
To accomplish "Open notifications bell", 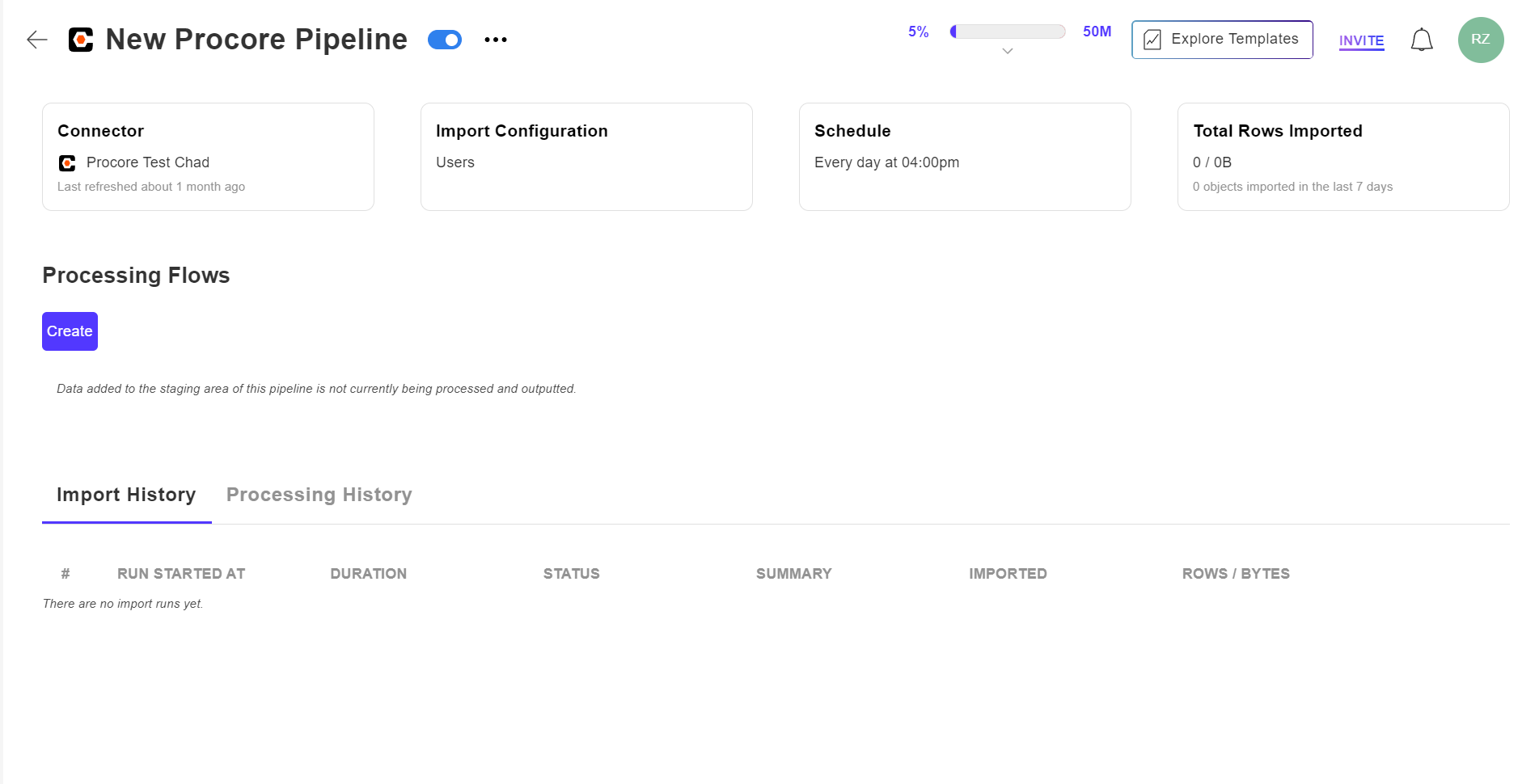I will point(1422,40).
